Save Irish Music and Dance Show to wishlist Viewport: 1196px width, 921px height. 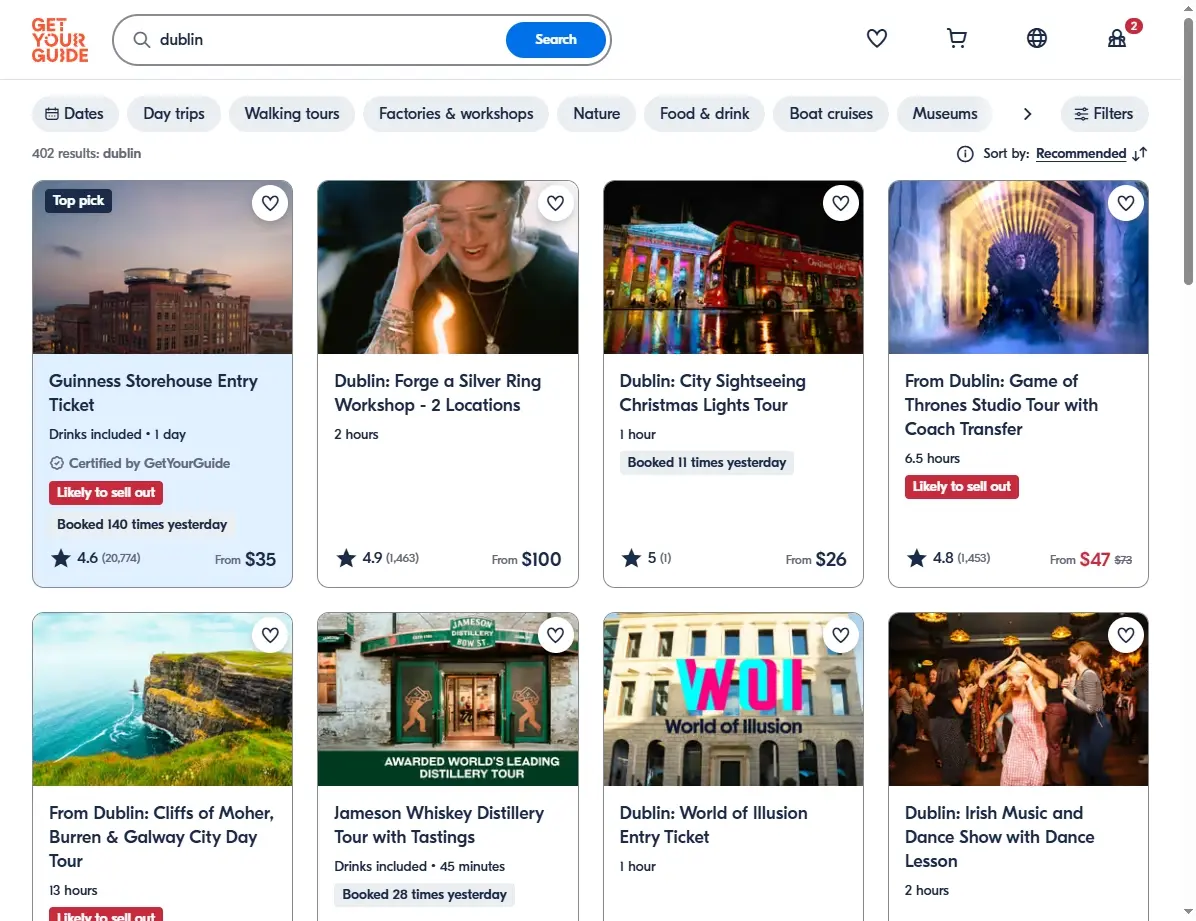(1126, 635)
